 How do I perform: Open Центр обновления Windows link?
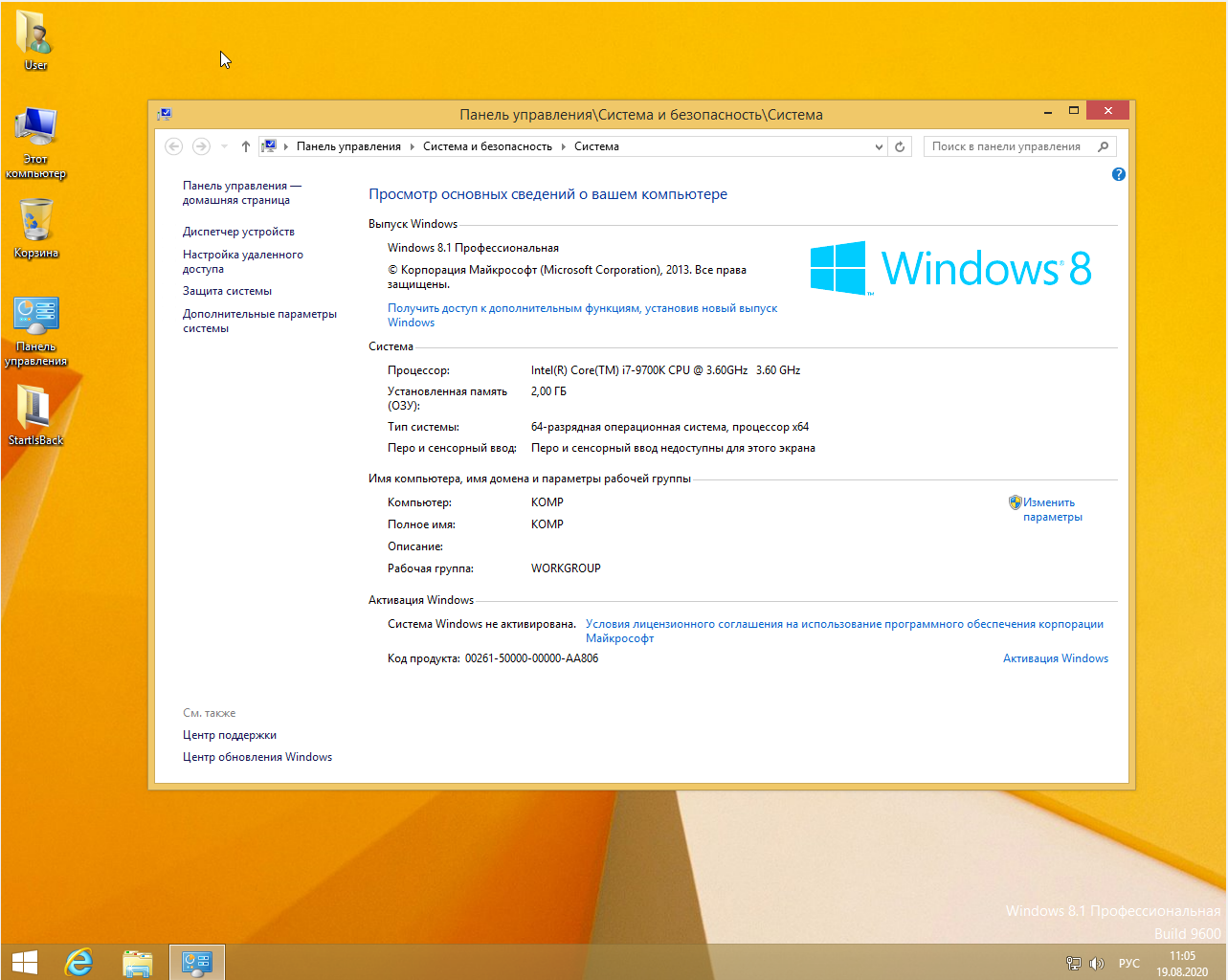point(257,757)
